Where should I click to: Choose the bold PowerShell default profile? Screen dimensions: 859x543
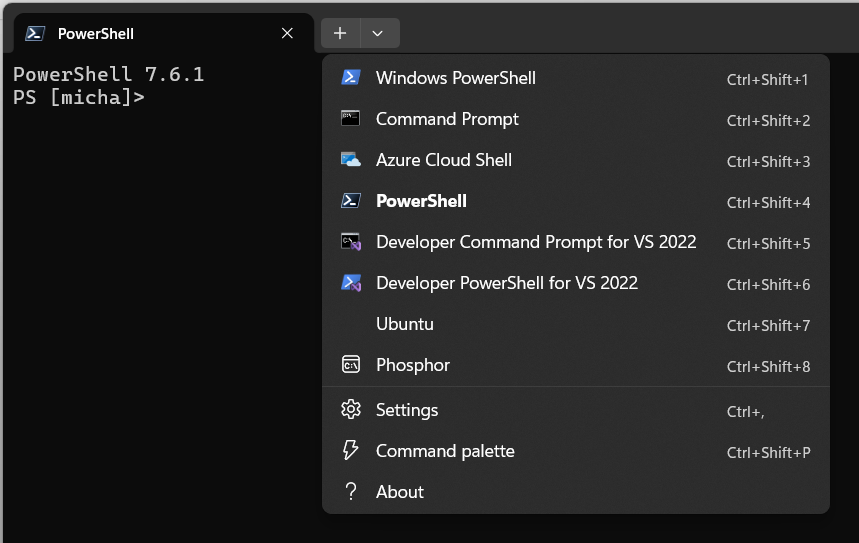click(x=576, y=201)
